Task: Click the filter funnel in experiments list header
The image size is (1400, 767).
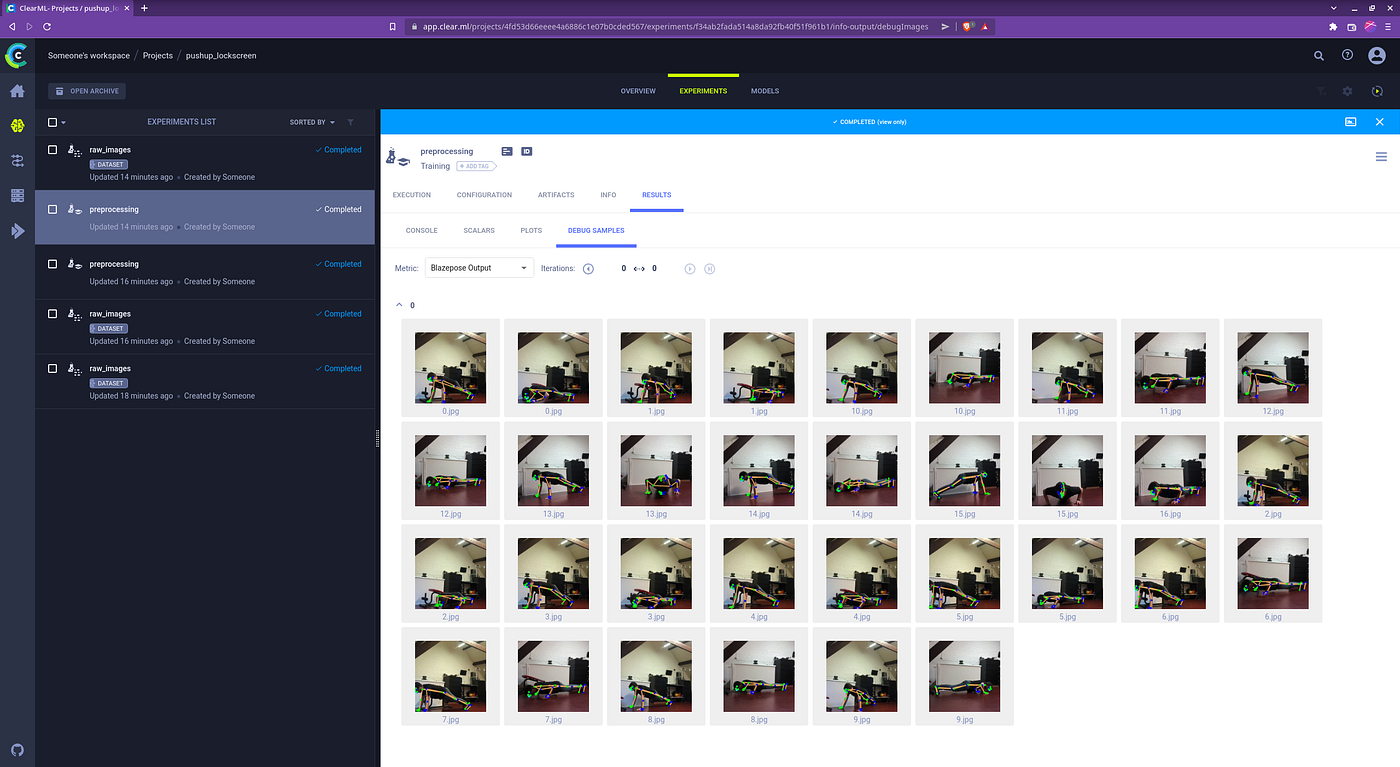Action: pyautogui.click(x=350, y=122)
